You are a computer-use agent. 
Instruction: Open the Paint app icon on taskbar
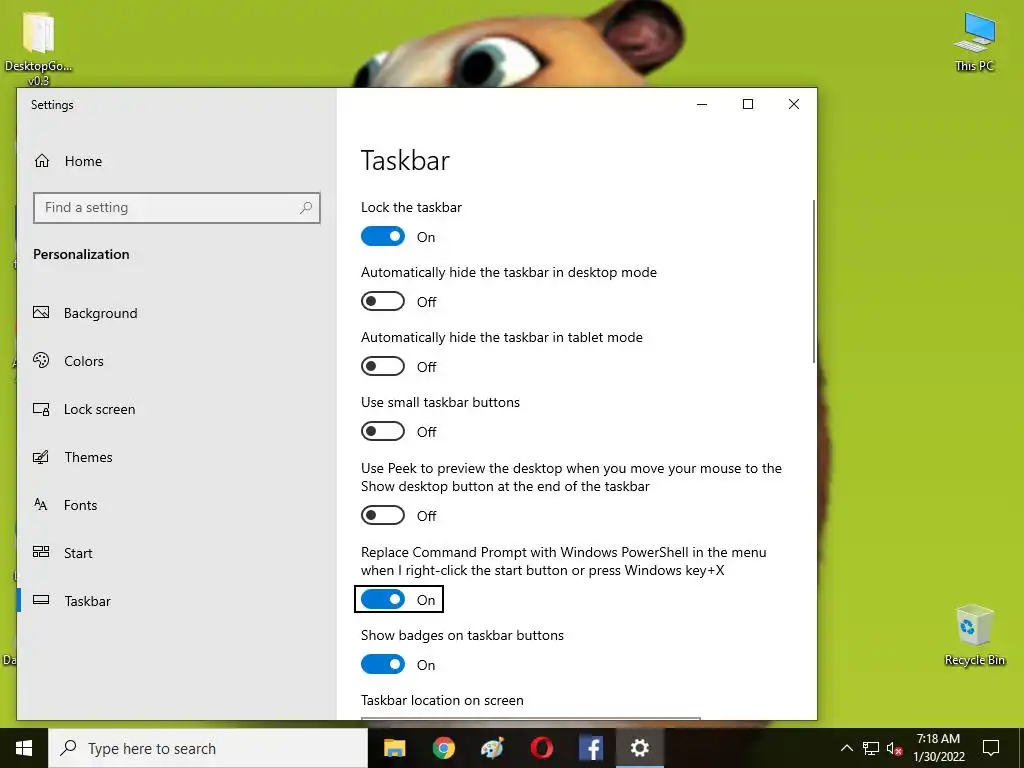[492, 748]
